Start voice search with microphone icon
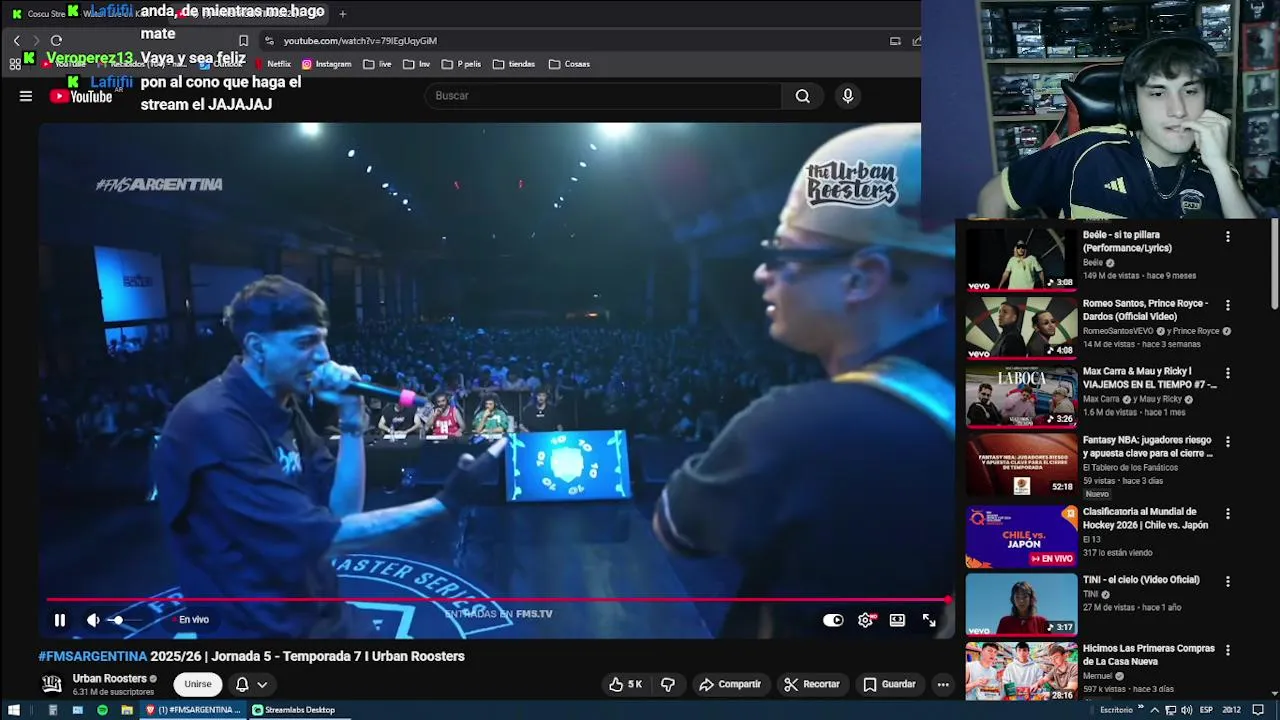 point(848,96)
